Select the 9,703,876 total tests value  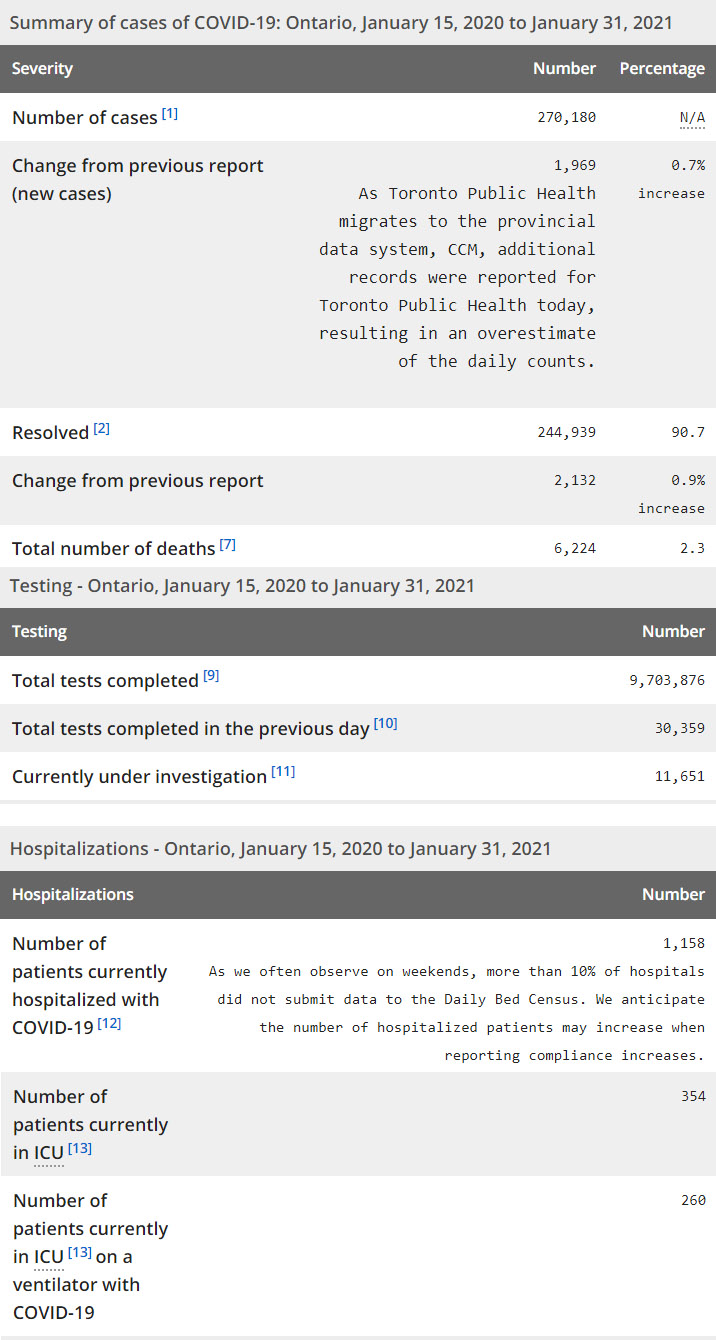tap(667, 681)
